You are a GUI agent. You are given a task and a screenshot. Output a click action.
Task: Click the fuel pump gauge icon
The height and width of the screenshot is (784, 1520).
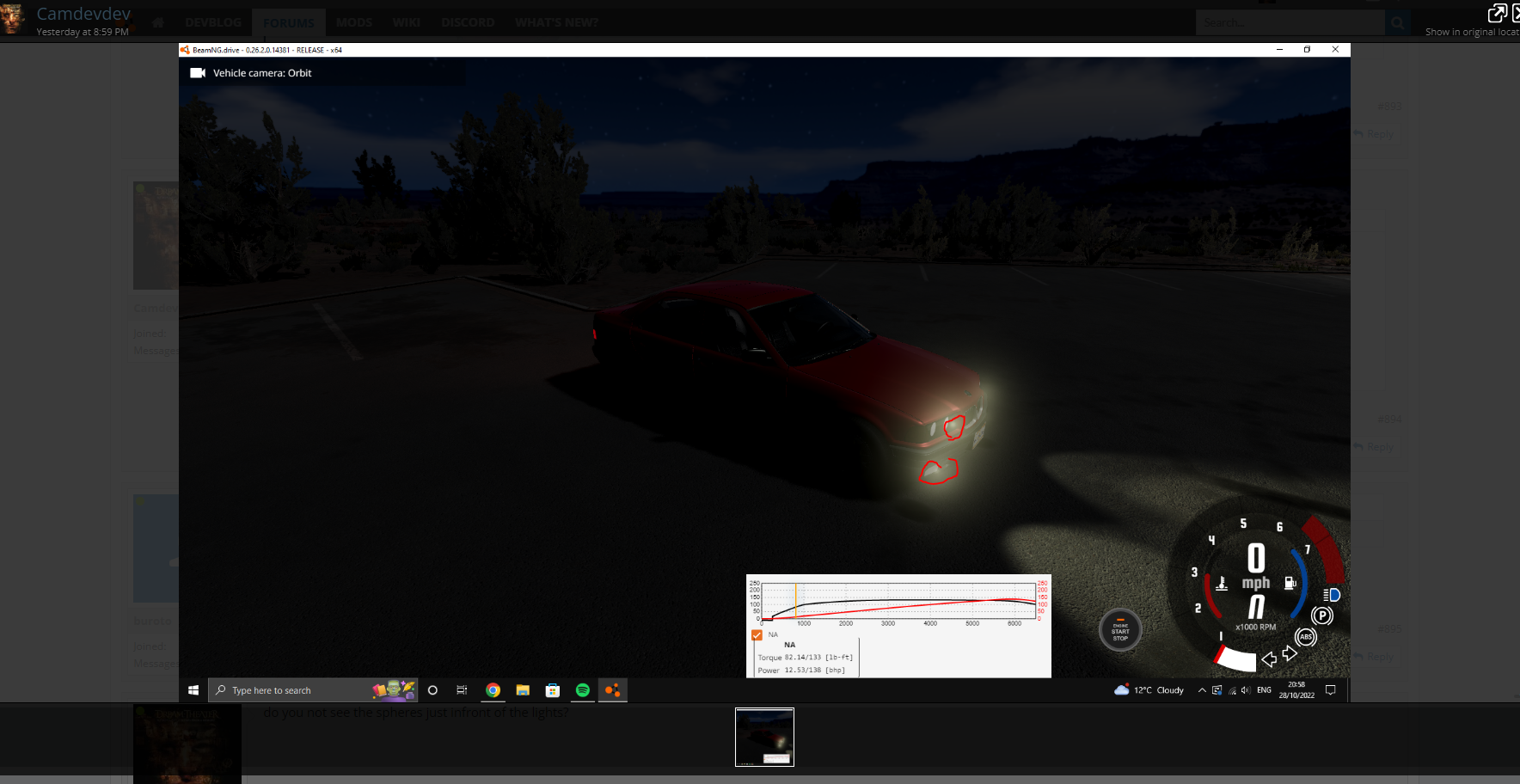(1290, 583)
